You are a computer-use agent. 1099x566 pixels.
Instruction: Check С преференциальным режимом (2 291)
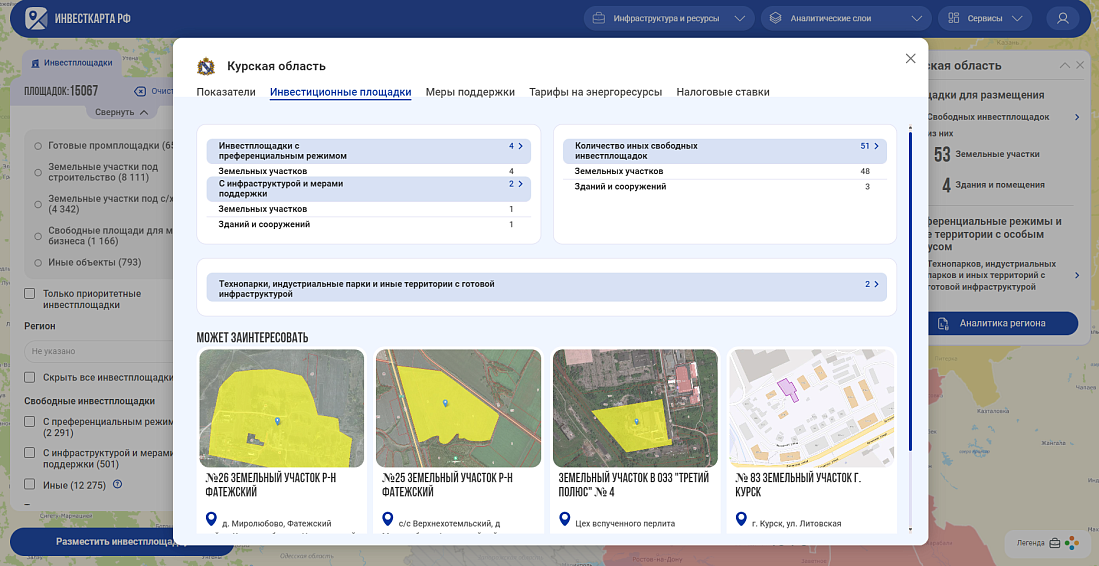pyautogui.click(x=29, y=422)
